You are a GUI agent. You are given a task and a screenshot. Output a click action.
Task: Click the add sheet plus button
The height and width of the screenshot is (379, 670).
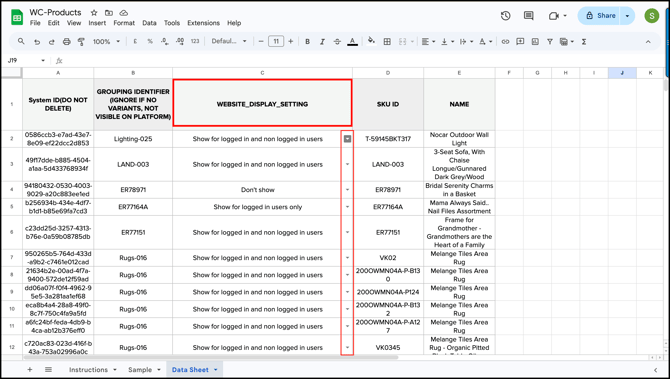pos(29,370)
